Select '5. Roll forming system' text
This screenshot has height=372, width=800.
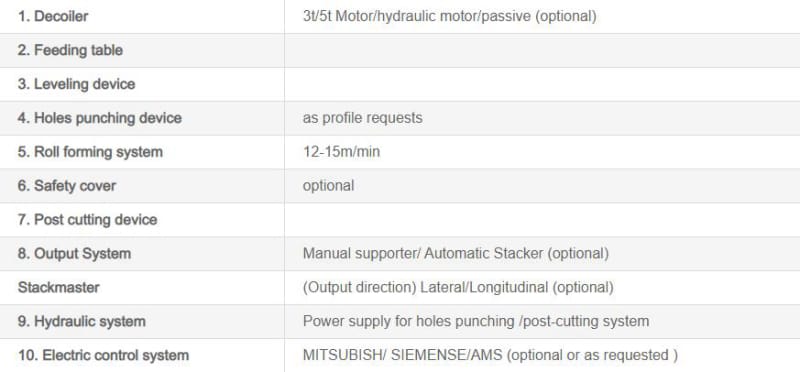(90, 152)
